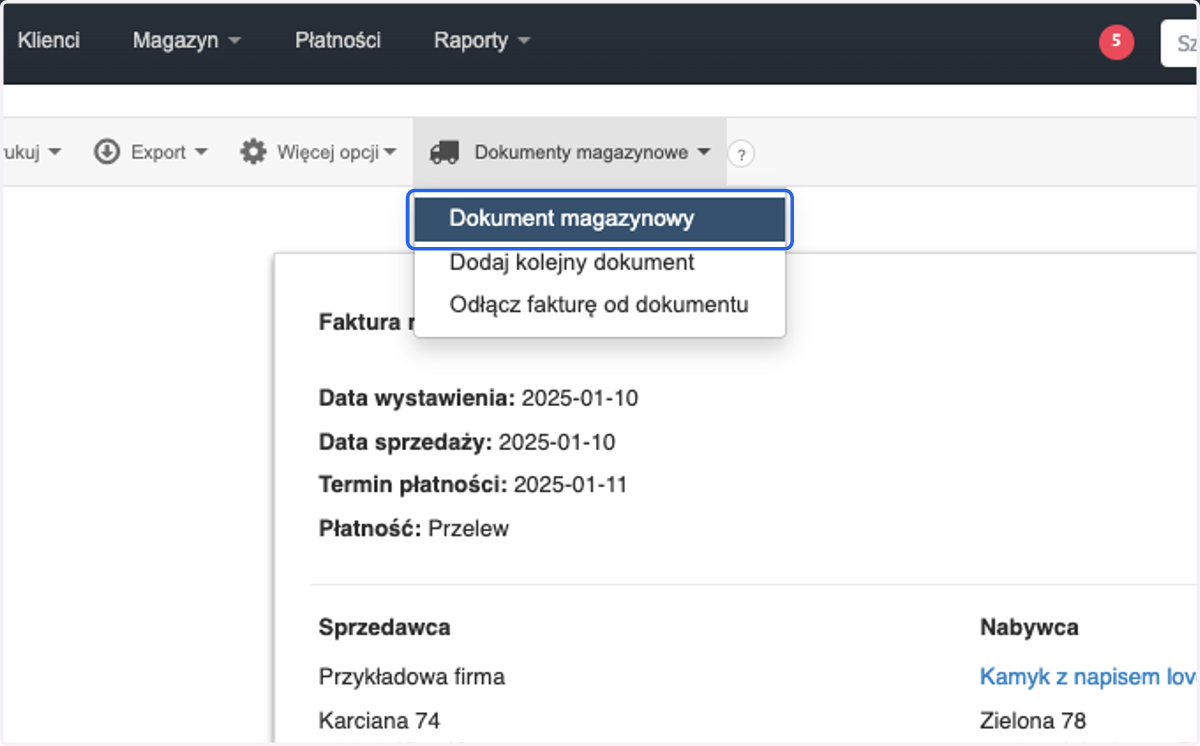Choose Dodaj kolejny dokument
This screenshot has height=746, width=1200.
coord(600,263)
